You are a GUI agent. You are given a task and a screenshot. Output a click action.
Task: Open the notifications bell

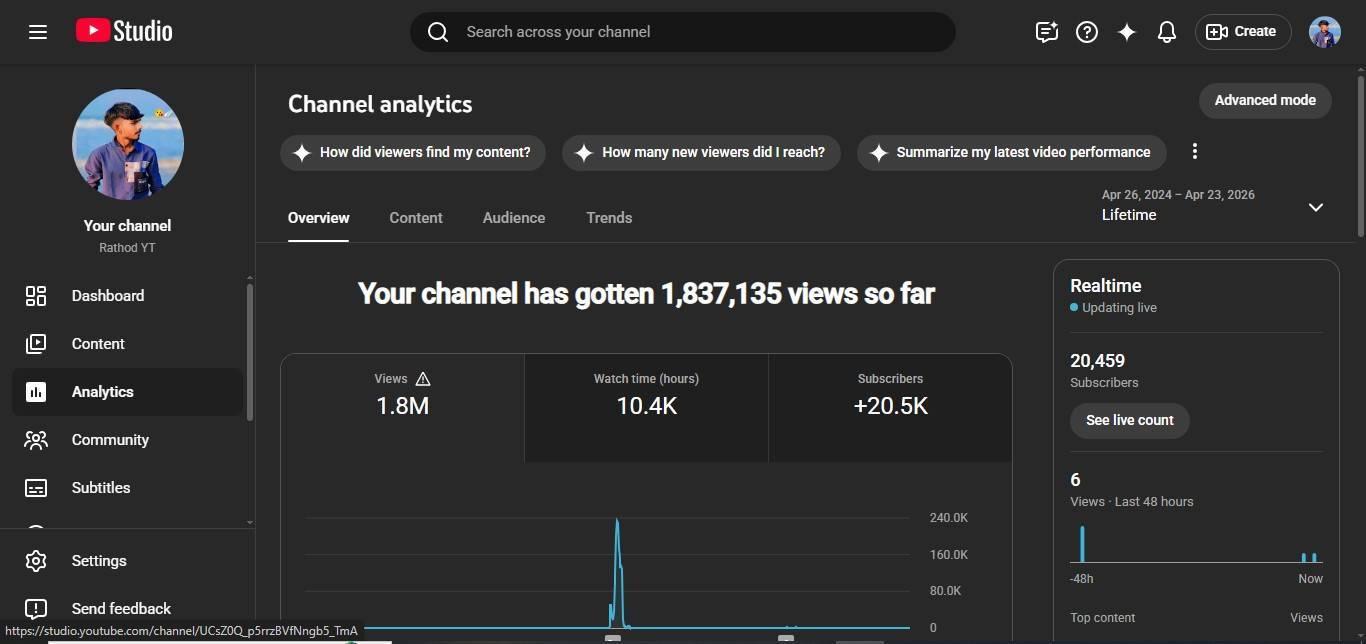click(x=1166, y=32)
